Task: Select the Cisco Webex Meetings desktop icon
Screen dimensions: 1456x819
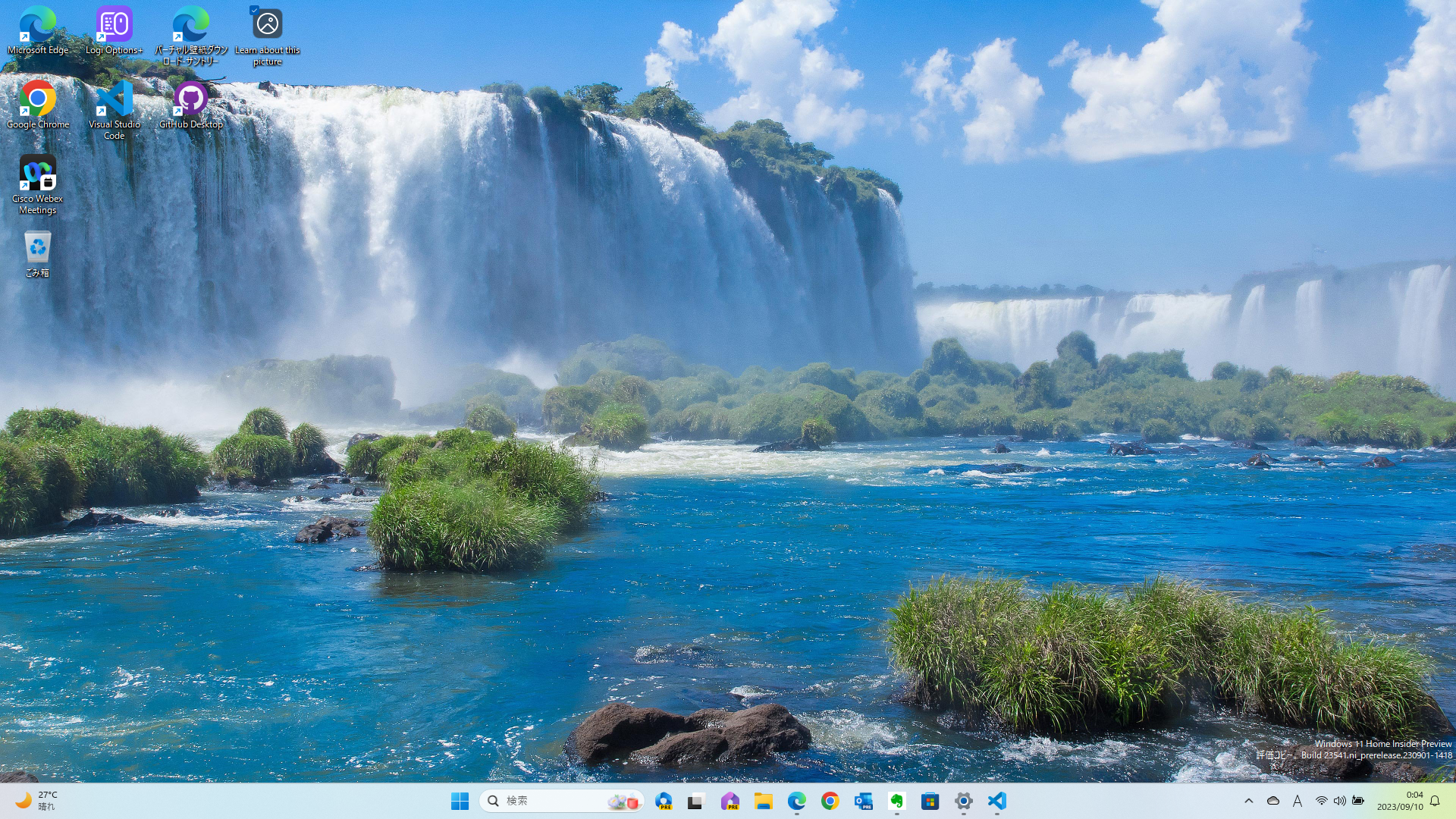Action: click(38, 184)
